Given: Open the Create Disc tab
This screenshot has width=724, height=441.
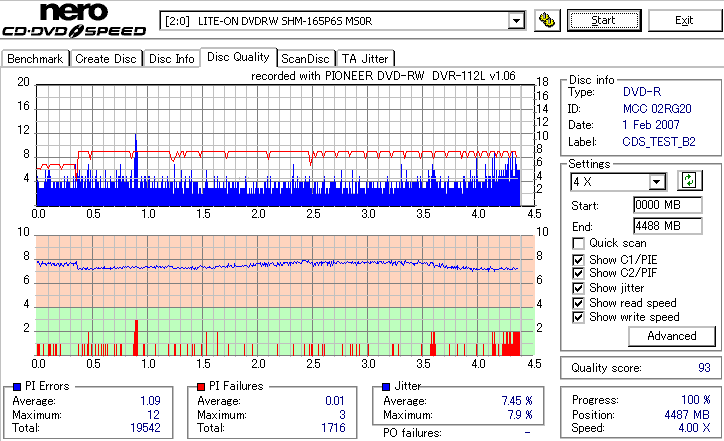Looking at the screenshot, I should point(106,59).
